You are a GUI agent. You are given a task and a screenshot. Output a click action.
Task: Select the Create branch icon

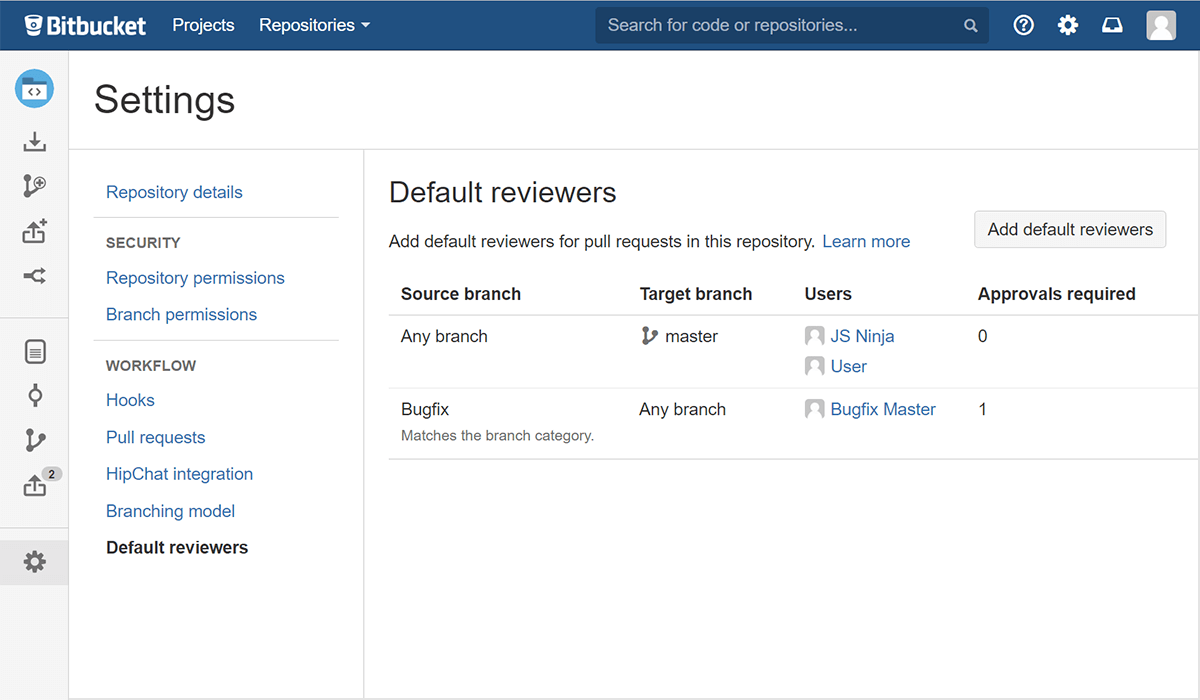(x=35, y=186)
